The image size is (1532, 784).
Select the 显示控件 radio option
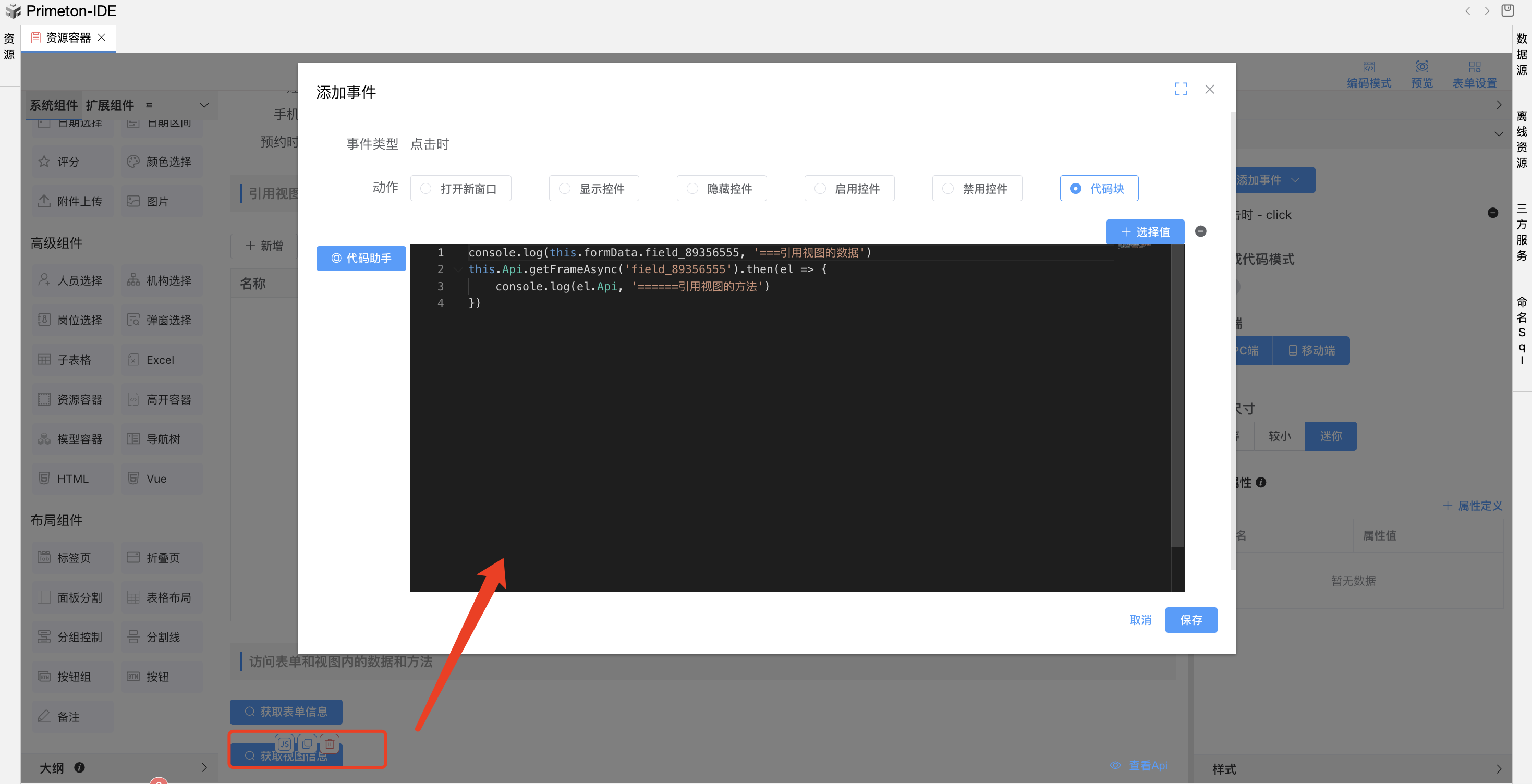click(x=565, y=188)
